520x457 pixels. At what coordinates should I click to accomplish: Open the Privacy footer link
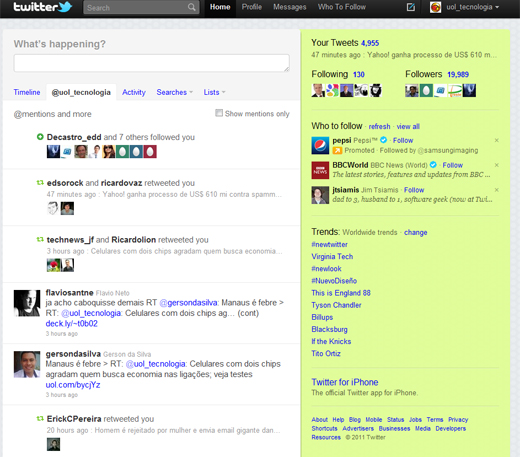458,419
